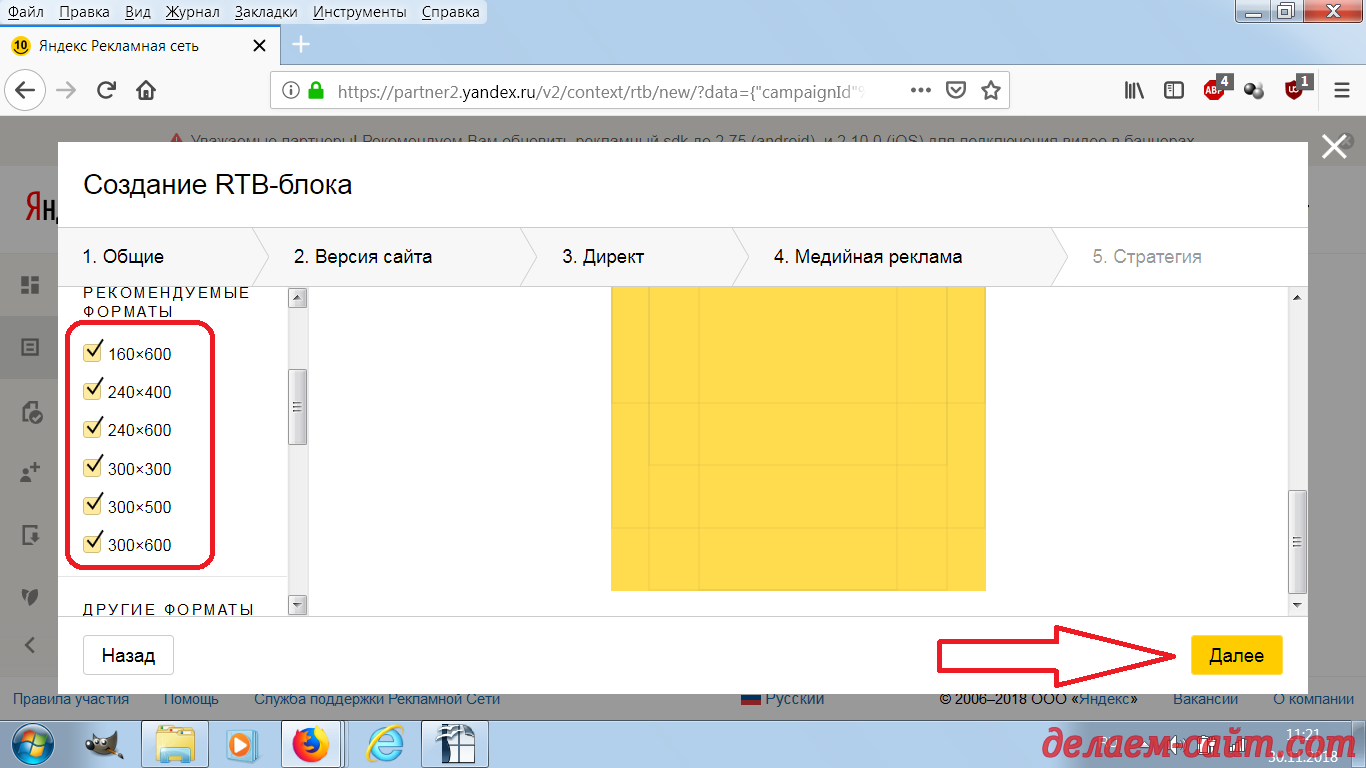
Task: Launch GIMP from taskbar
Action: click(x=103, y=745)
